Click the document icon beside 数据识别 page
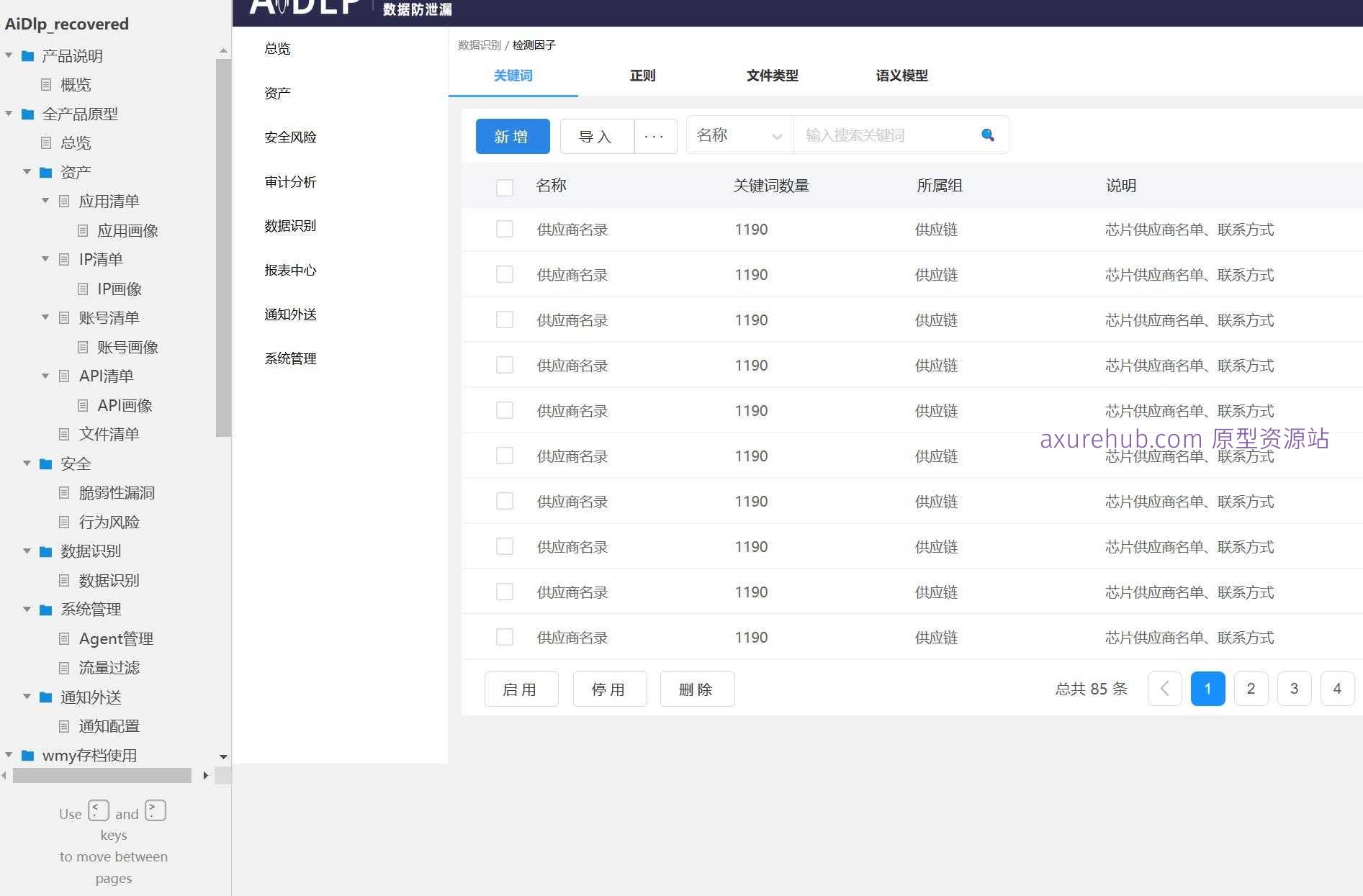 pos(63,580)
